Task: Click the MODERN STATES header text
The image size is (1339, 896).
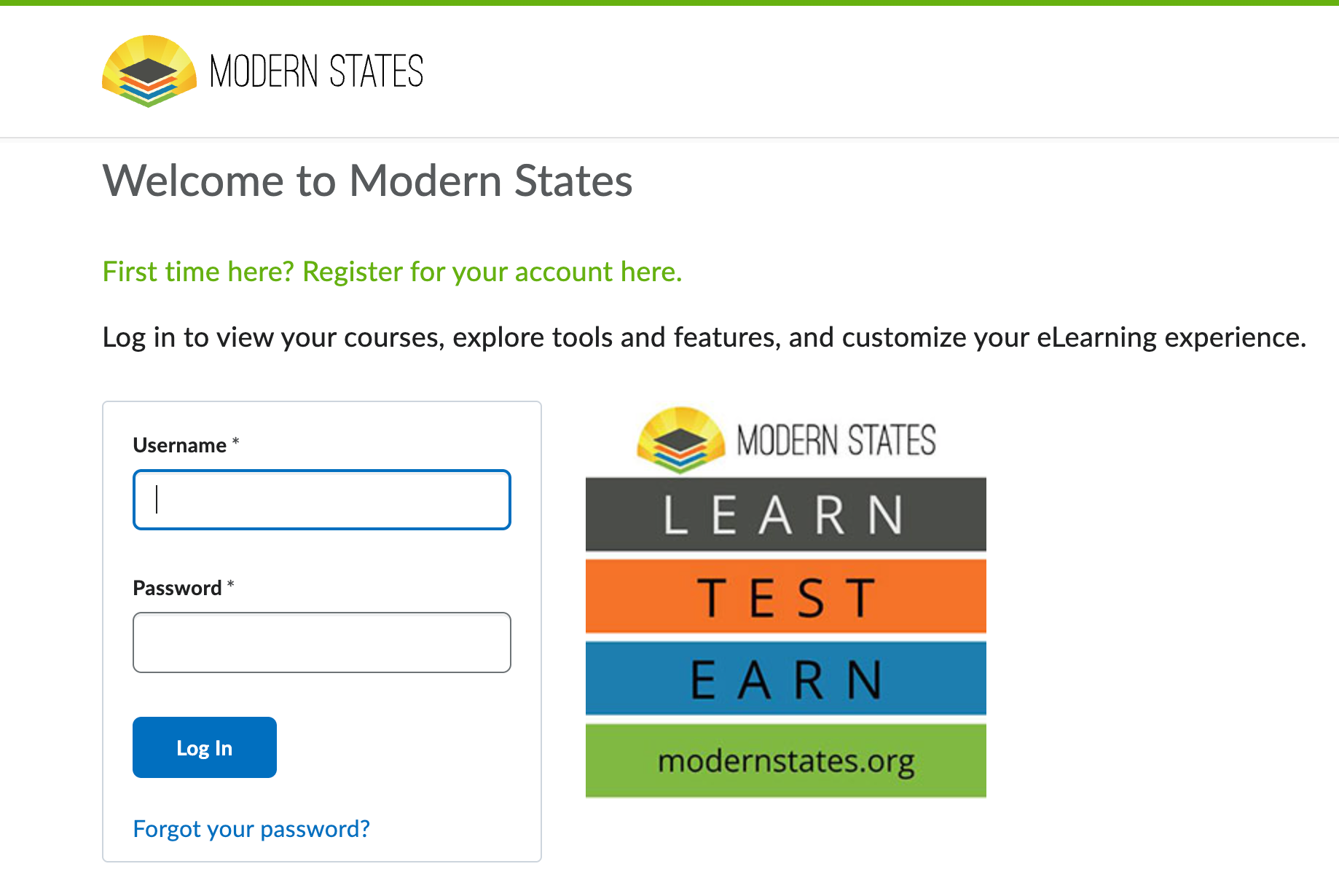Action: point(317,71)
